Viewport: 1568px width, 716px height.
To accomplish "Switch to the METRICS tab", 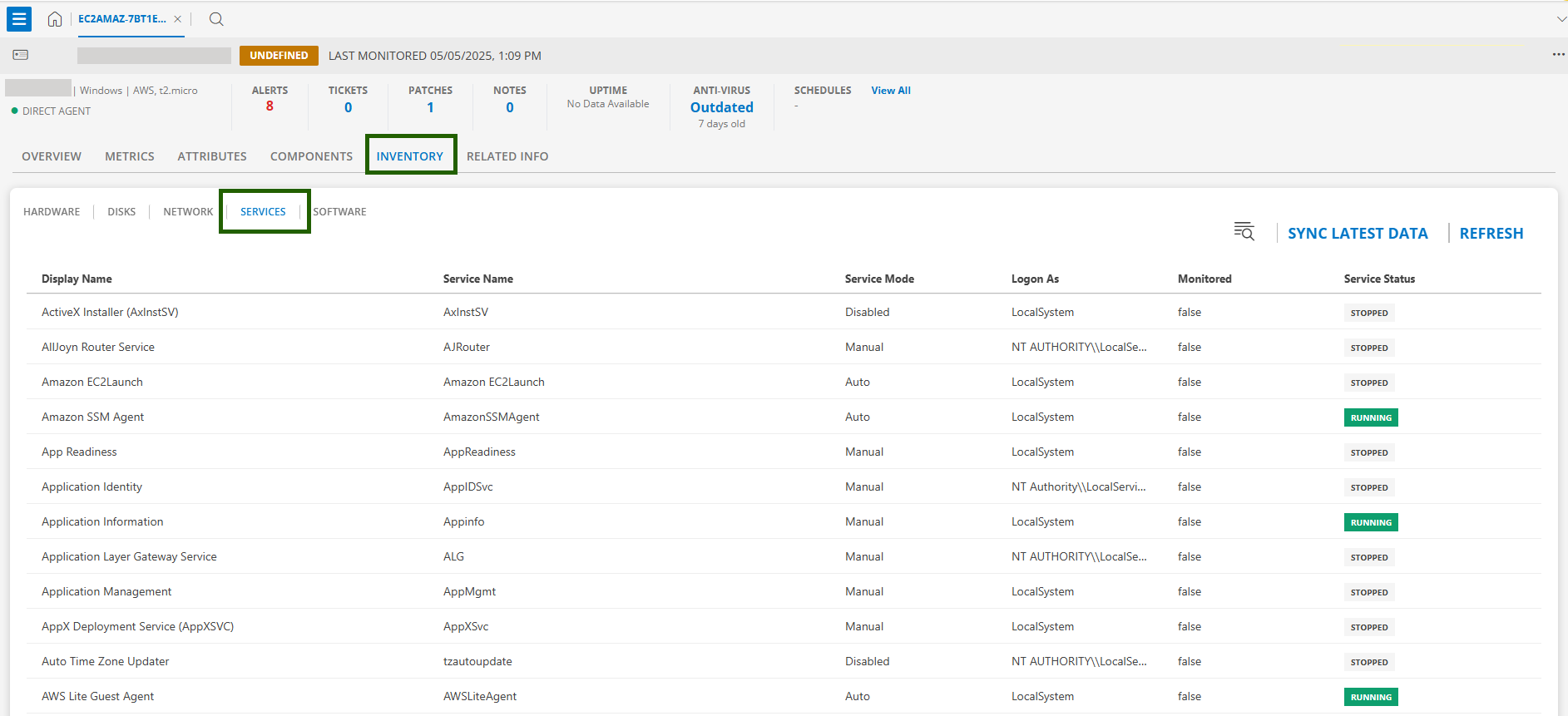I will [130, 156].
